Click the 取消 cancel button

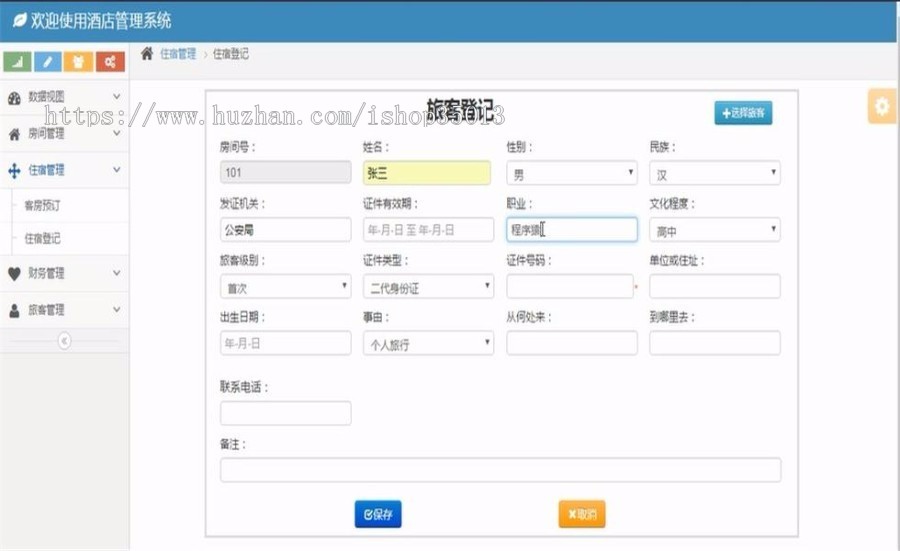point(582,514)
